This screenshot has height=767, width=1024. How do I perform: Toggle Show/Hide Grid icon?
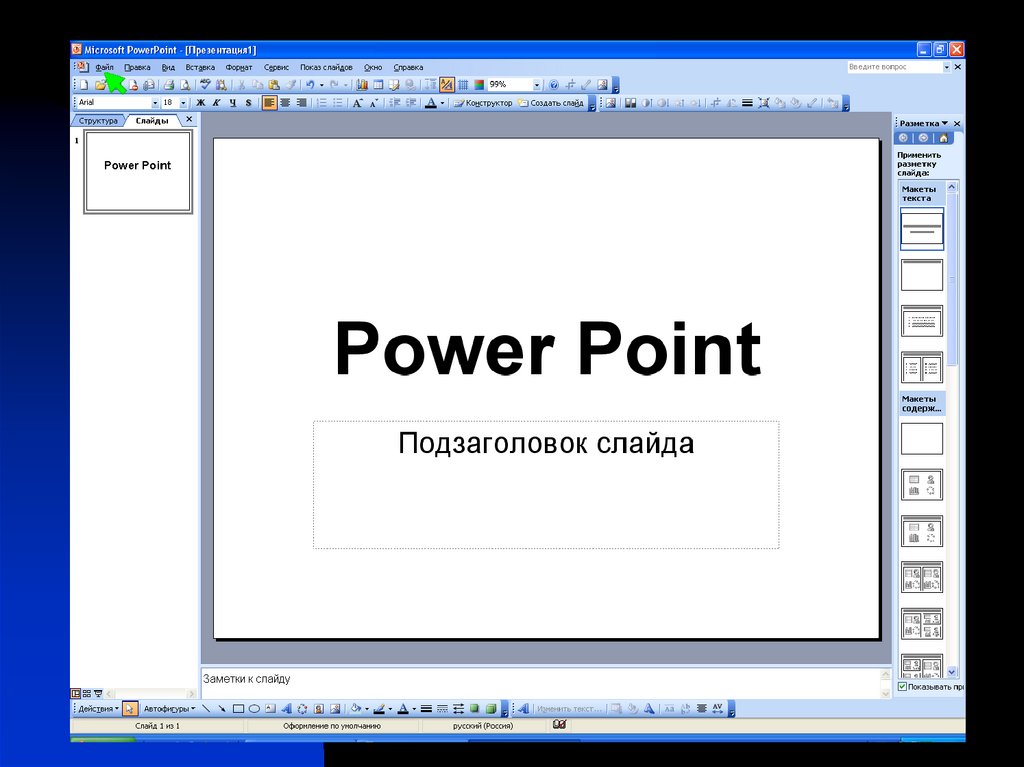463,85
